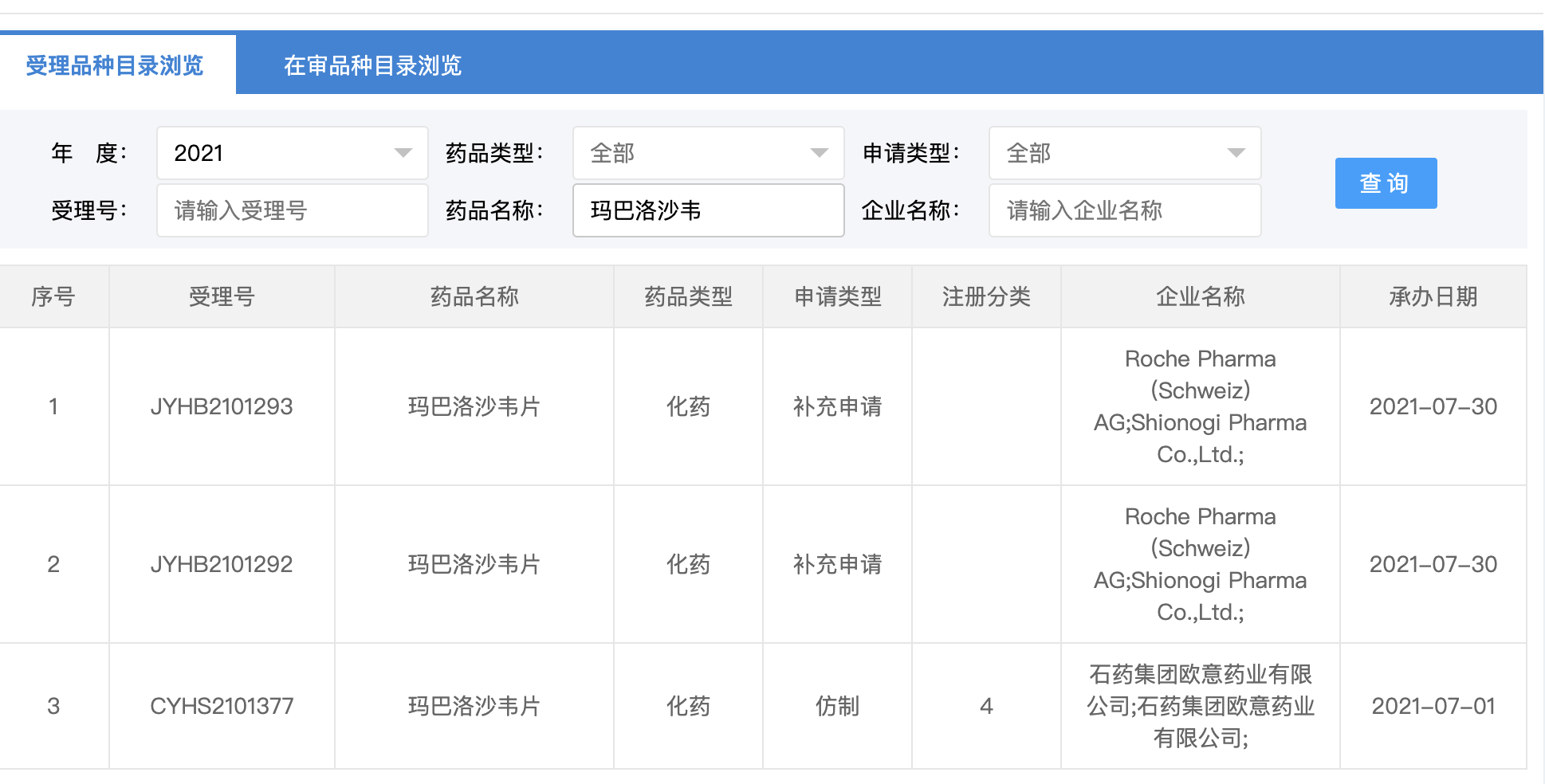Select the 受理品种目录浏览 tab
Screen dimensions: 1545x784
click(x=115, y=65)
